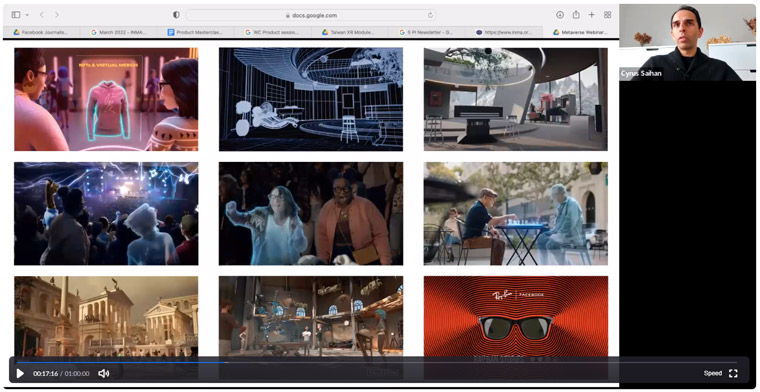Open the virtual concert crowd image
760x392 pixels.
(x=106, y=214)
